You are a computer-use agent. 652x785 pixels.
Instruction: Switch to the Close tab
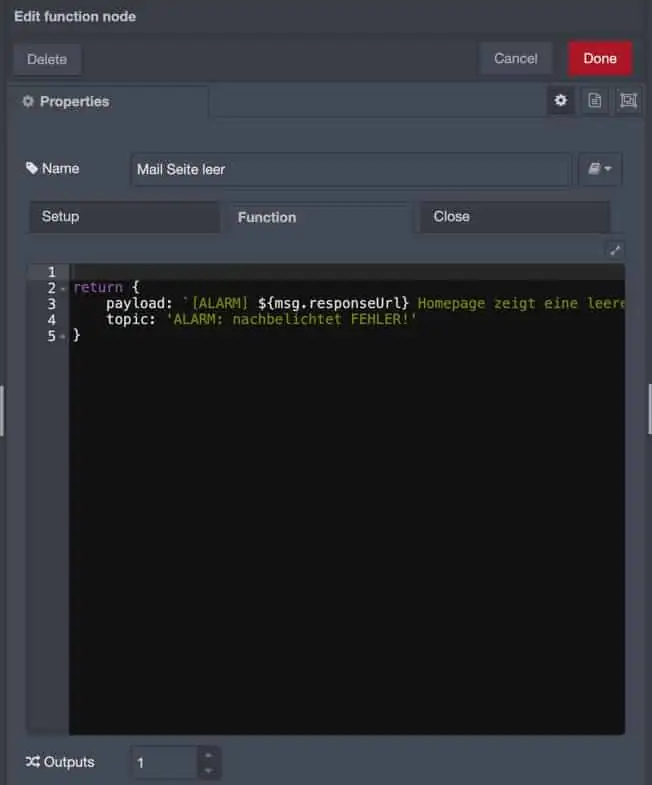click(514, 217)
